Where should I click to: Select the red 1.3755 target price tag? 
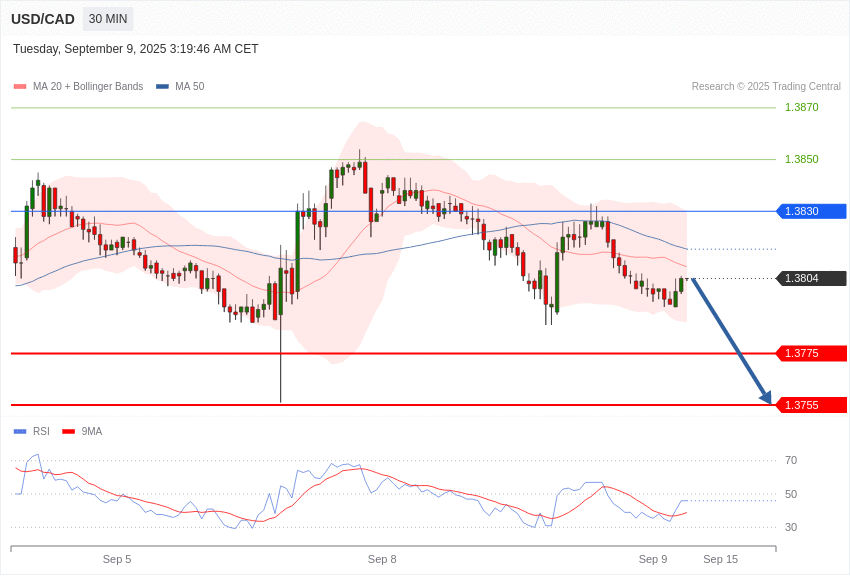[811, 405]
